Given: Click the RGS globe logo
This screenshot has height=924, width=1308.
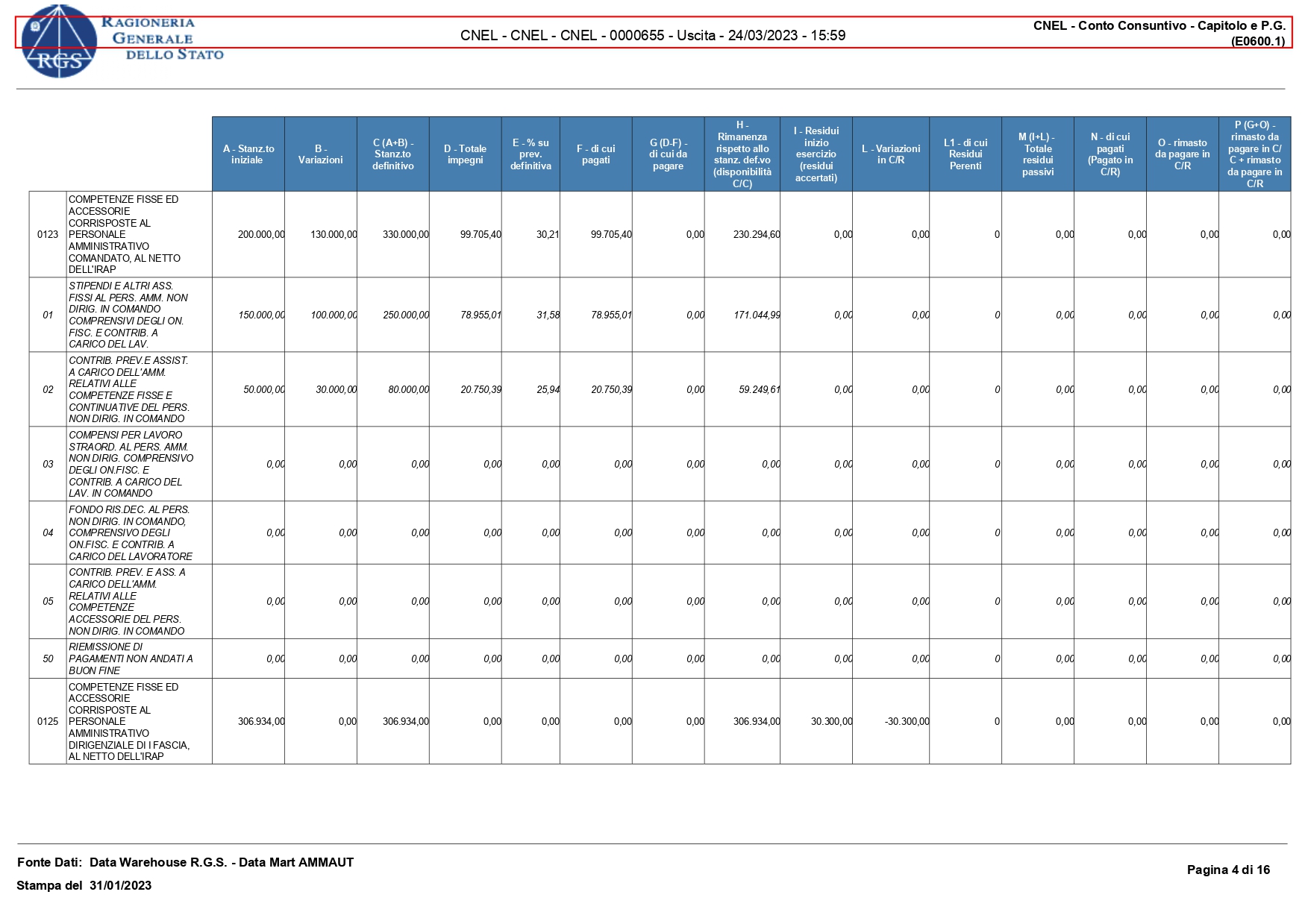Looking at the screenshot, I should (58, 42).
